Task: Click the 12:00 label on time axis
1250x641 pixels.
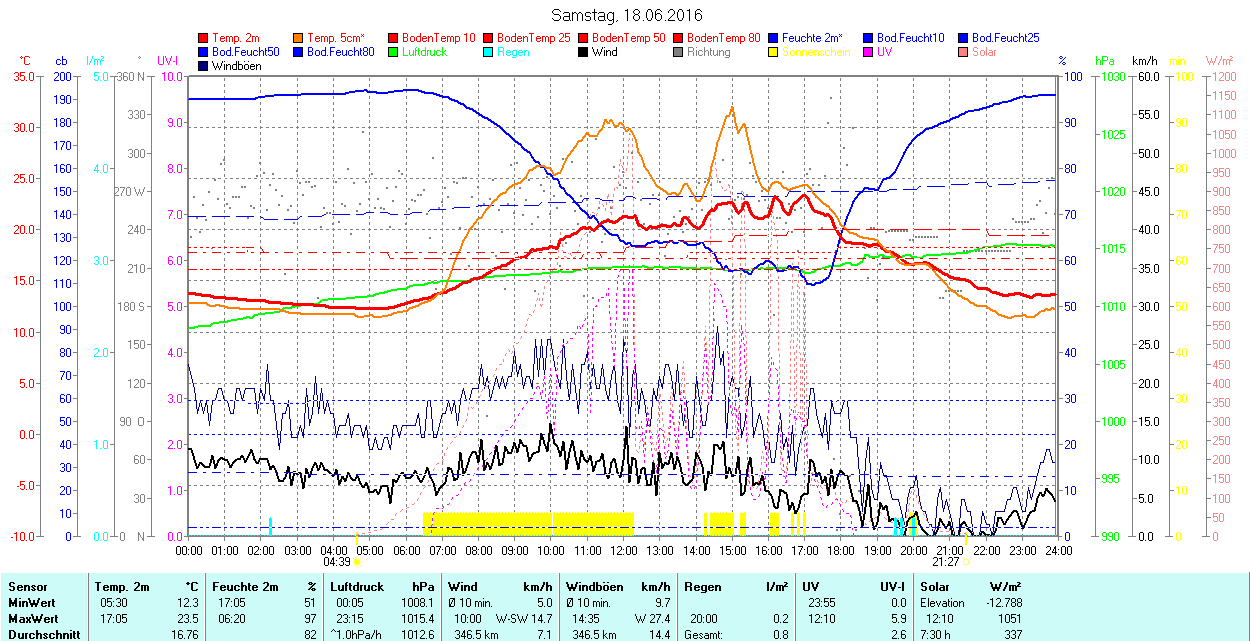Action: (624, 550)
